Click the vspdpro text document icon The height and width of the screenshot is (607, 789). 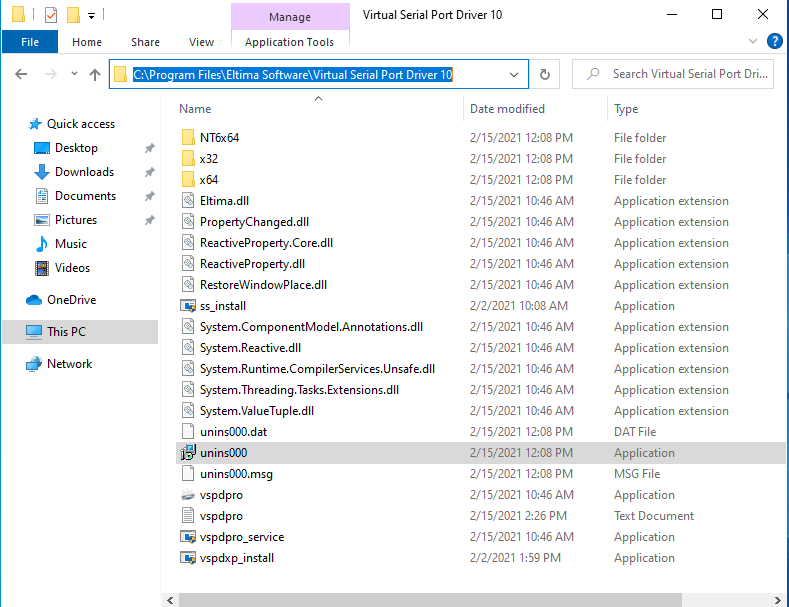coord(188,515)
